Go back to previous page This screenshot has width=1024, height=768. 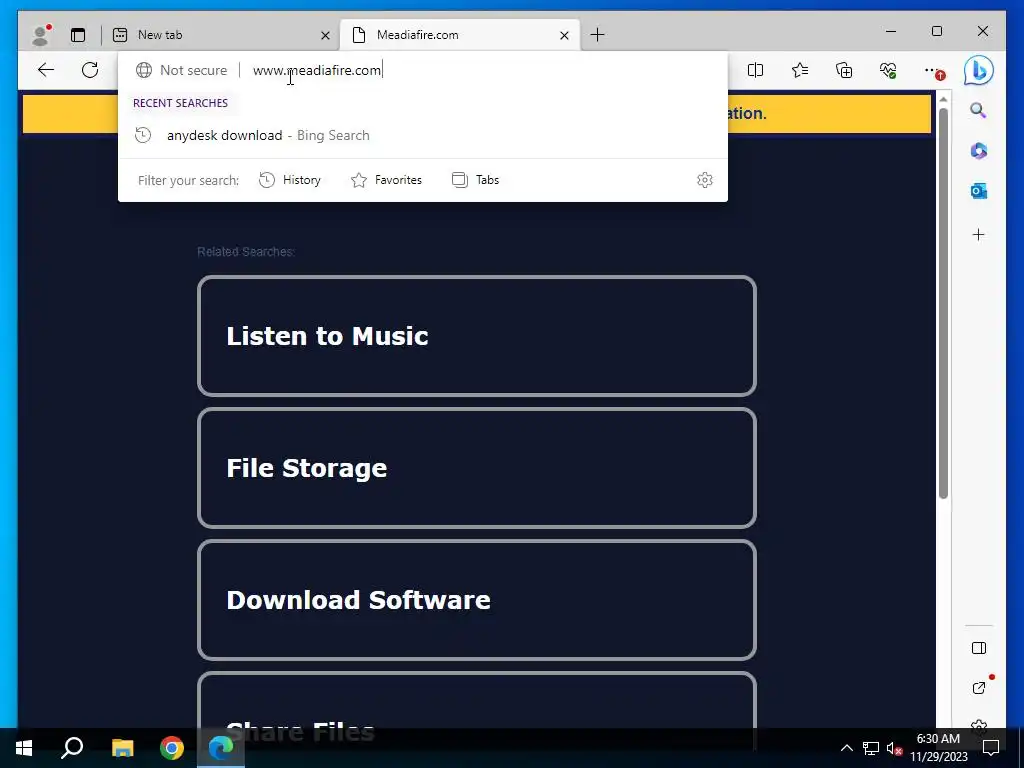click(46, 70)
